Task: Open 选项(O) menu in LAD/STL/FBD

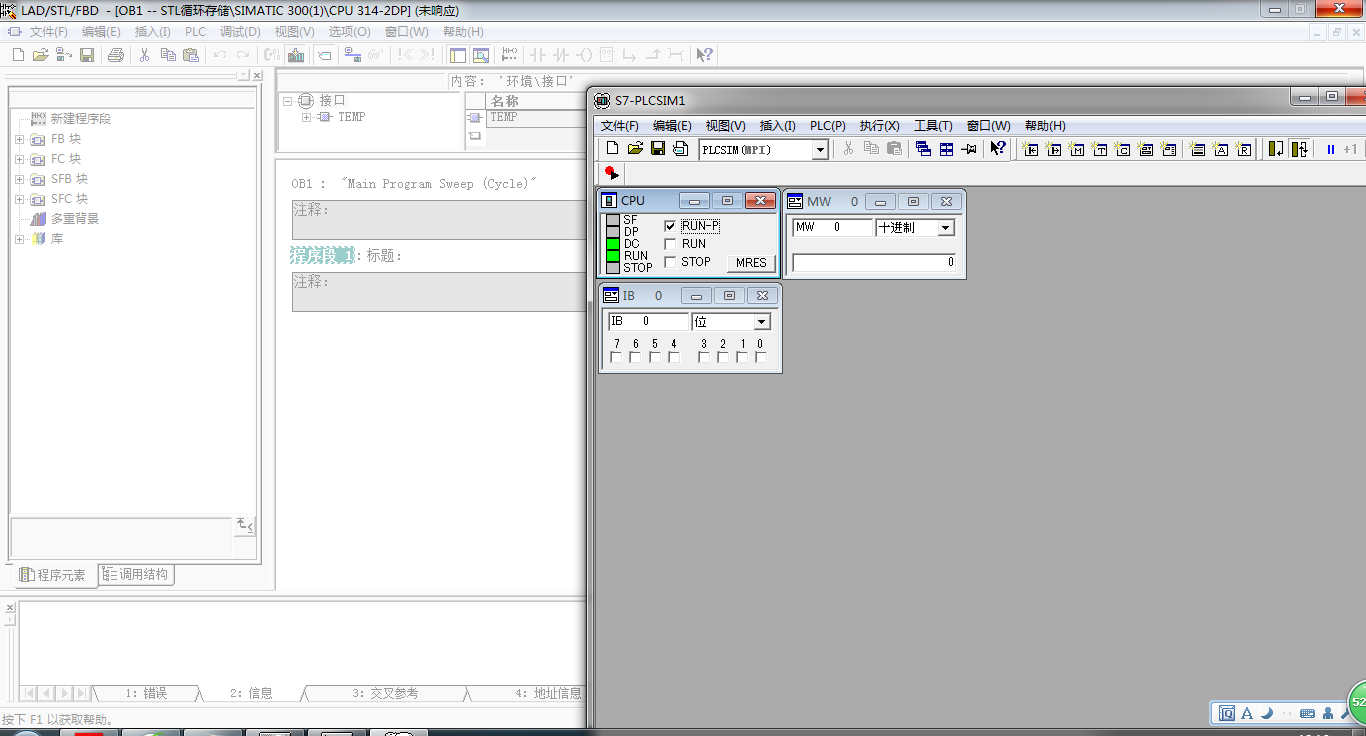Action: pyautogui.click(x=349, y=31)
